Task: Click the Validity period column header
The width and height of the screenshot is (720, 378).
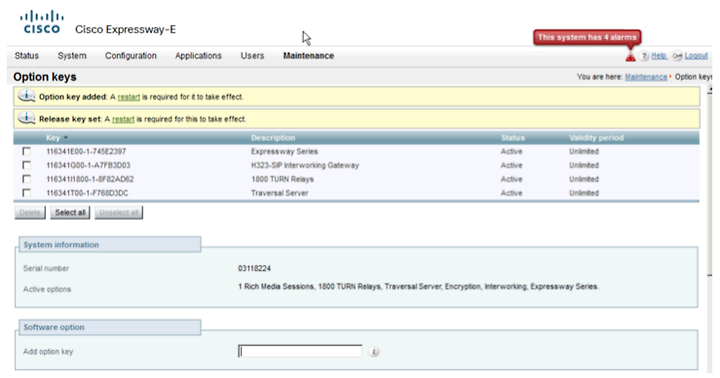Action: pyautogui.click(x=596, y=138)
